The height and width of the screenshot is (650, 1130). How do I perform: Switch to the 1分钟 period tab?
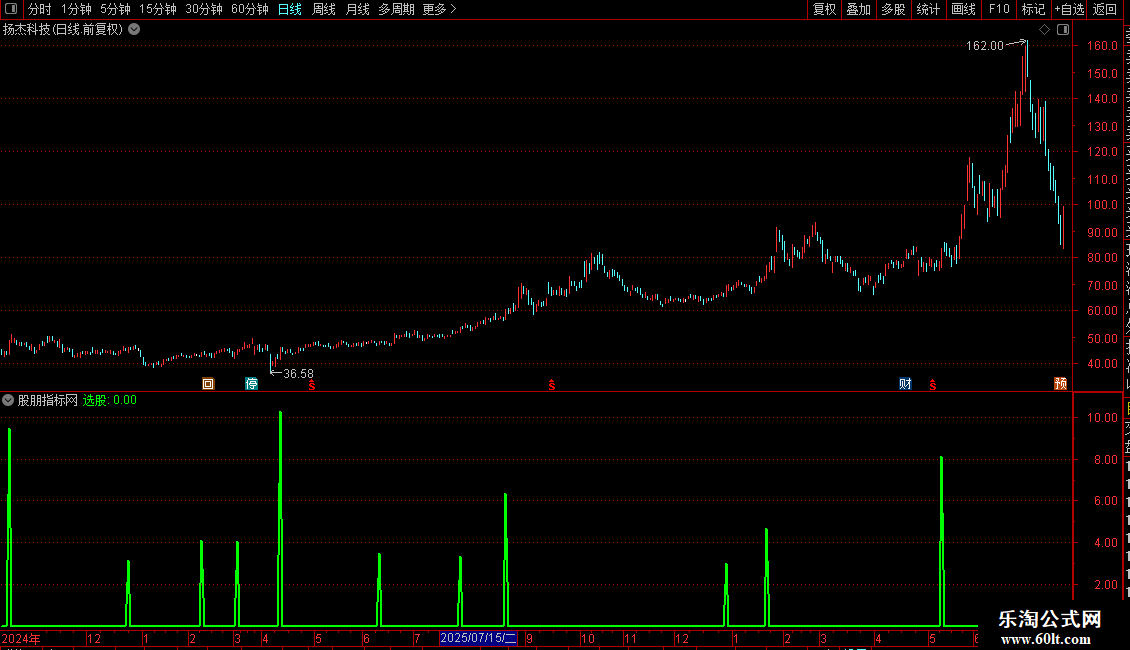[76, 9]
